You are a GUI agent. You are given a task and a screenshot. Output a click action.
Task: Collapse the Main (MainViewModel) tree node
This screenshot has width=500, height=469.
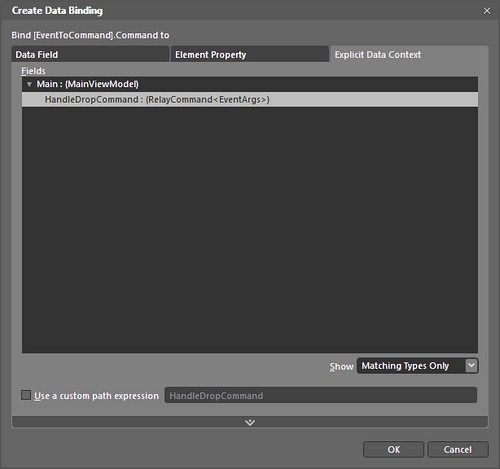29,84
